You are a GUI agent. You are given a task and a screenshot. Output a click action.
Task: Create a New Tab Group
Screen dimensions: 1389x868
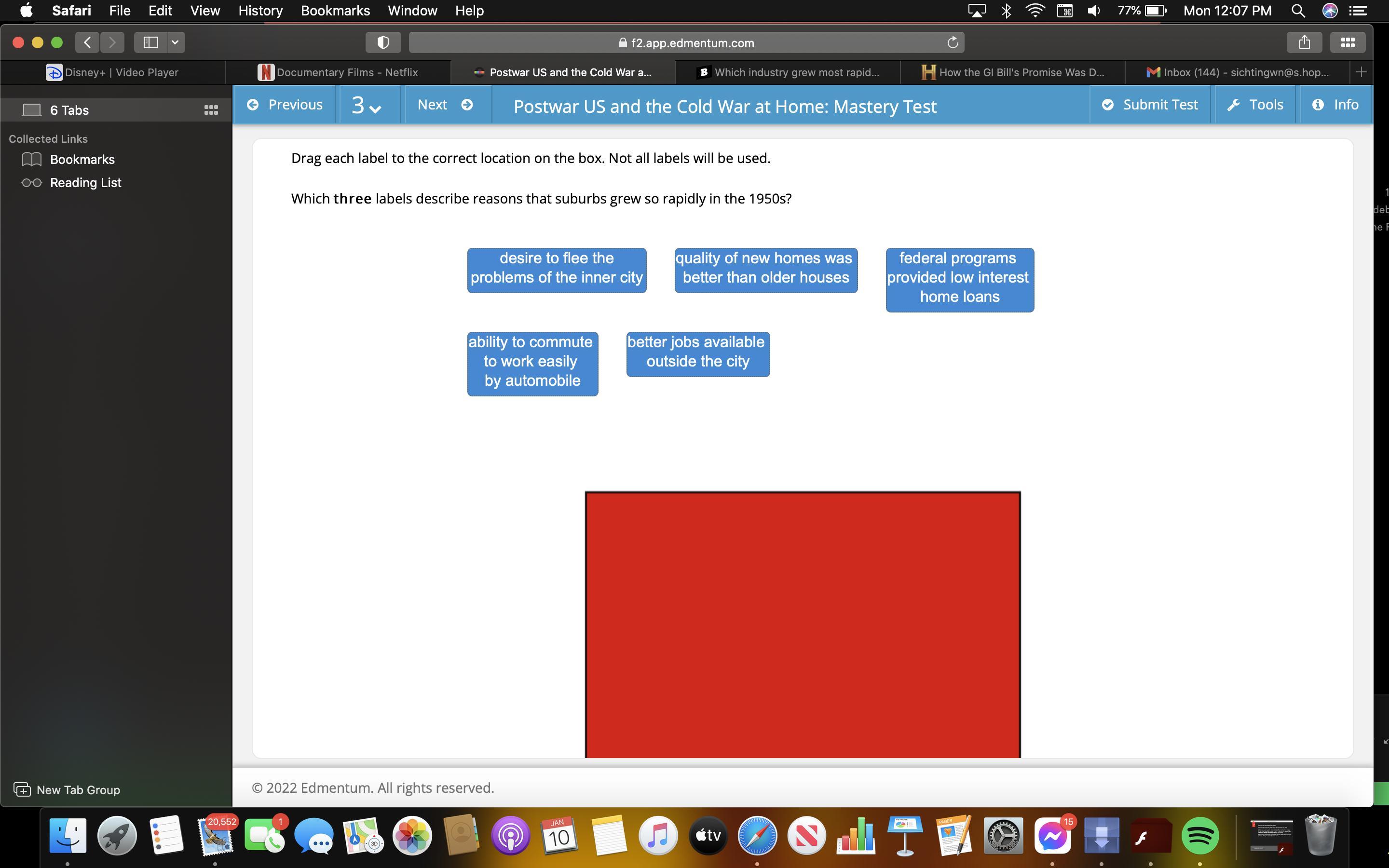click(67, 790)
